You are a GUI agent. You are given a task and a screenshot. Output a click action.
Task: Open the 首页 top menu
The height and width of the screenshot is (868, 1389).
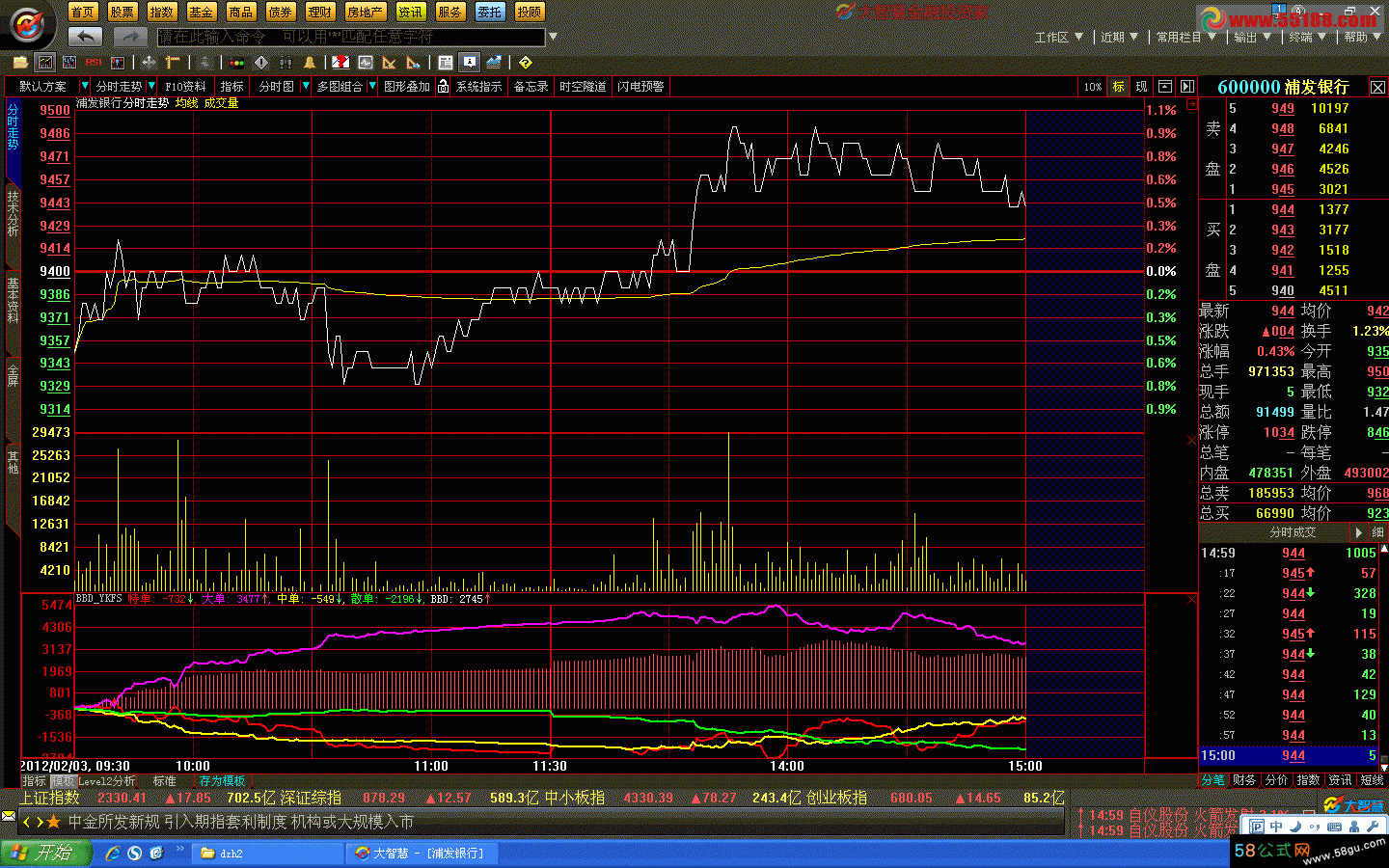(x=83, y=12)
